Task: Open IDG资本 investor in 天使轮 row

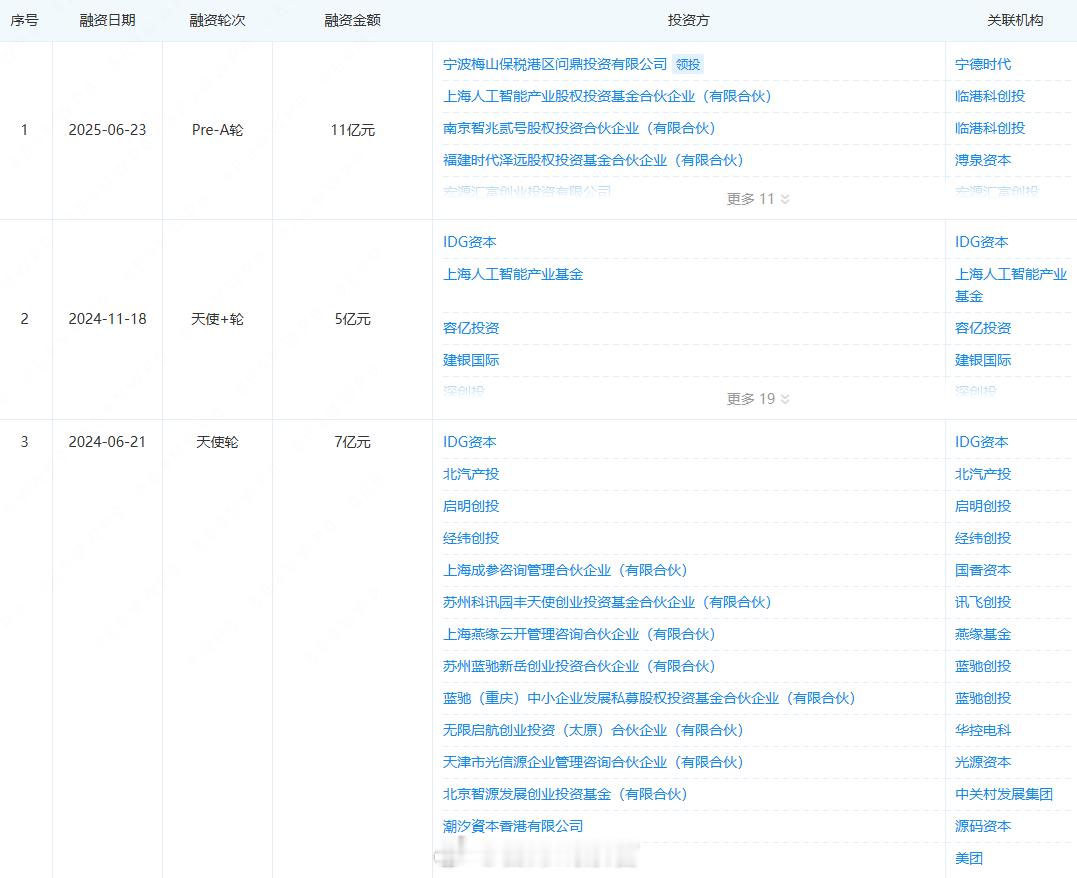Action: (x=470, y=442)
